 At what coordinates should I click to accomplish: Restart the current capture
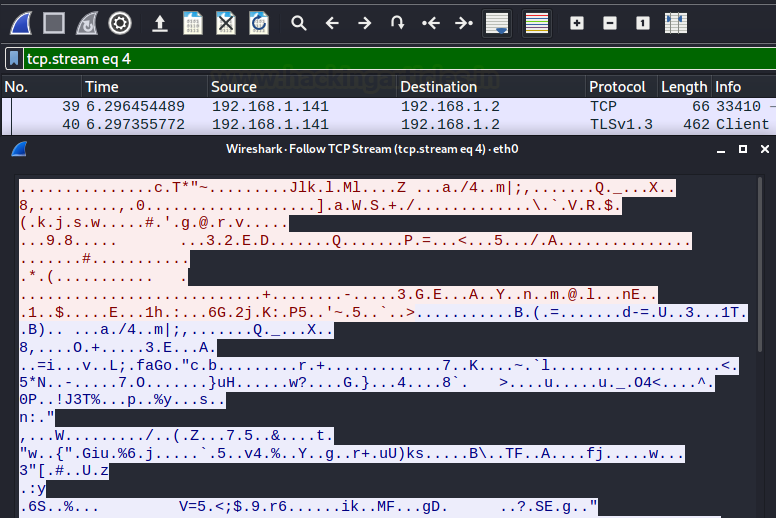tap(87, 22)
